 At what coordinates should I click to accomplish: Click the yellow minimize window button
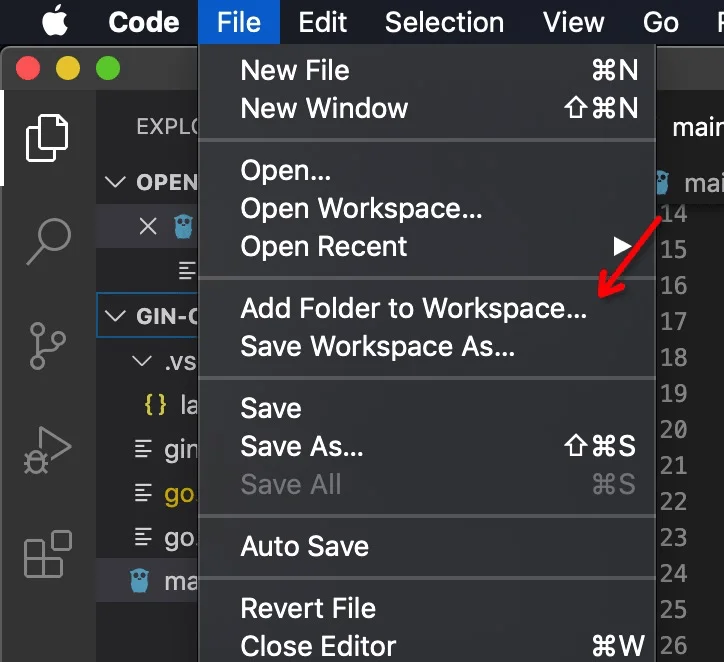[68, 68]
